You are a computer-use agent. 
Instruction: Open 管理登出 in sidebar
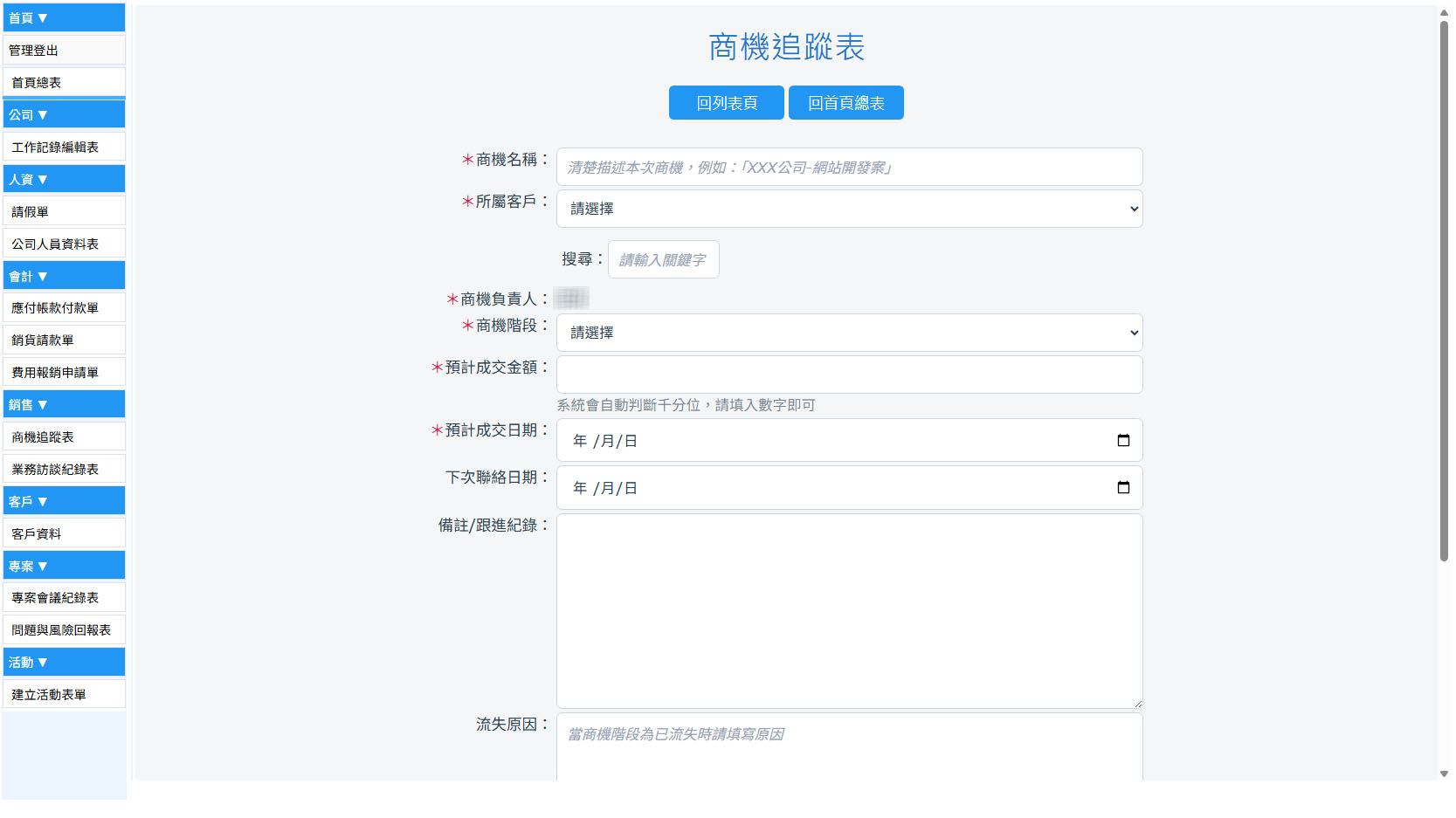pyautogui.click(x=64, y=50)
